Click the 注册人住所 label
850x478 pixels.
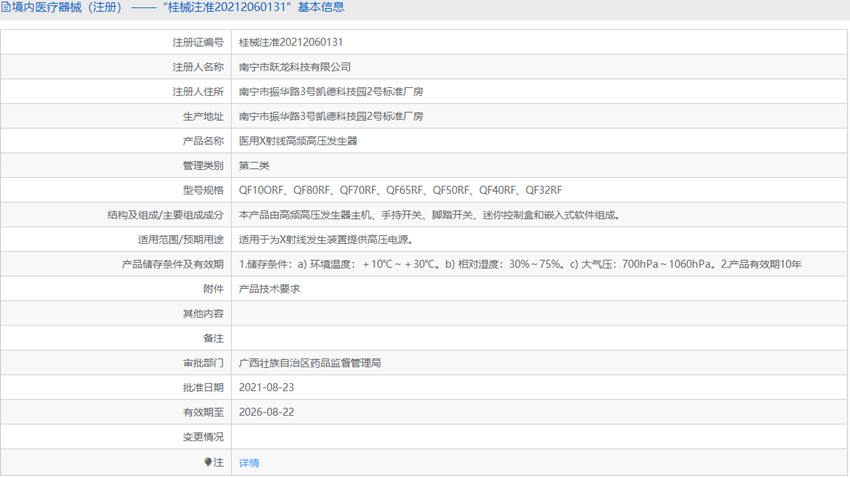[x=198, y=92]
